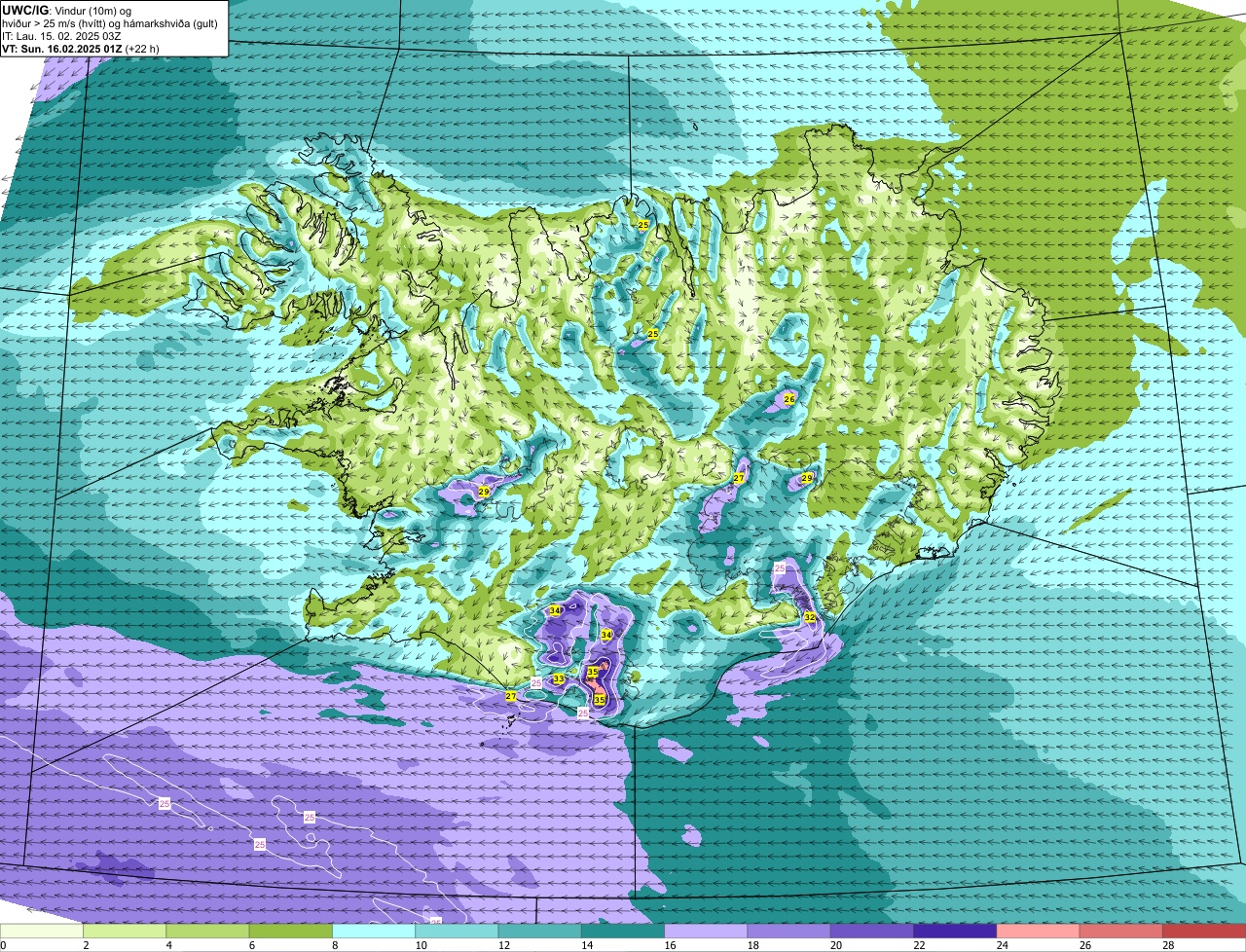Click the yellow gust label '26' on map
Viewport: 1246px width, 952px height.
click(x=789, y=399)
